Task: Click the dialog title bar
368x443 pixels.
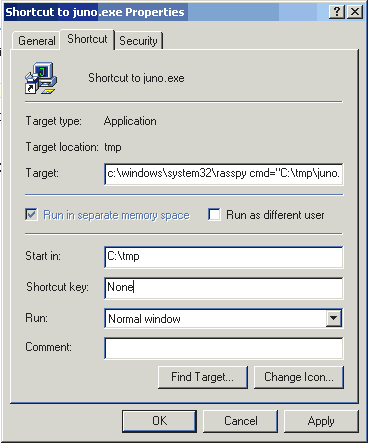Action: (167, 12)
